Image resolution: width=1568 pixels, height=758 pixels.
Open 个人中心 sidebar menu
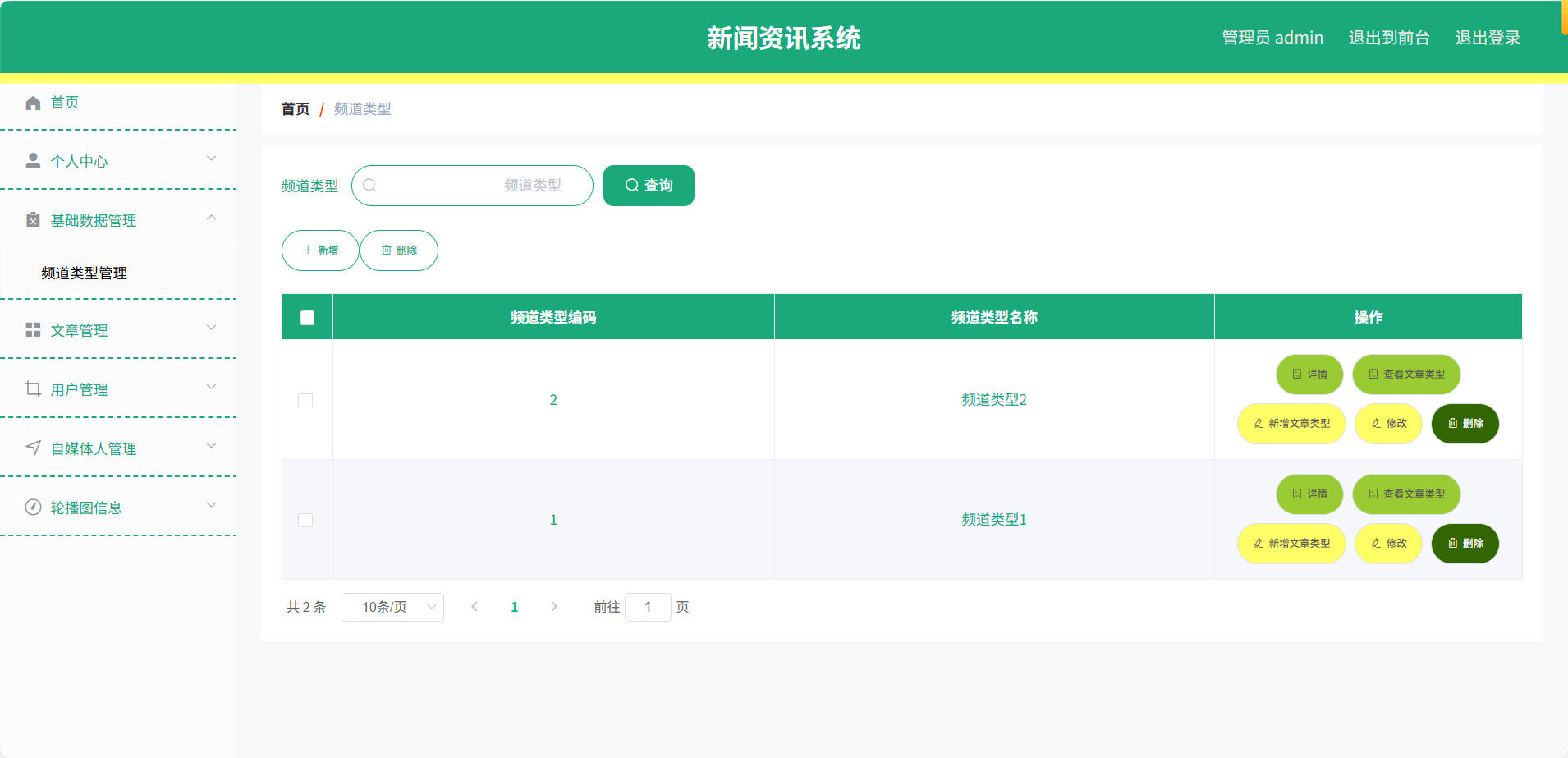pos(118,161)
